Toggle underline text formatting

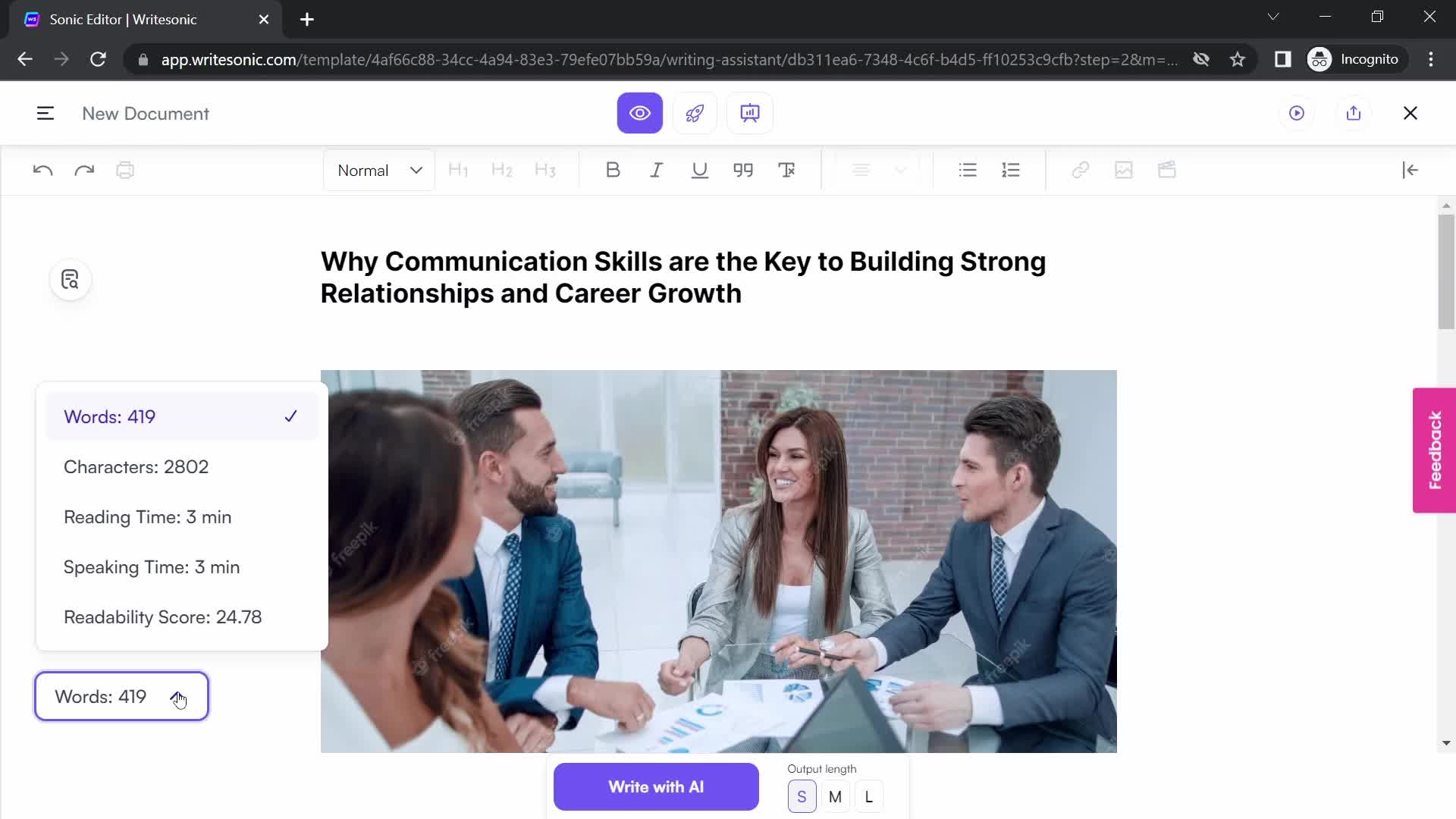tap(700, 170)
